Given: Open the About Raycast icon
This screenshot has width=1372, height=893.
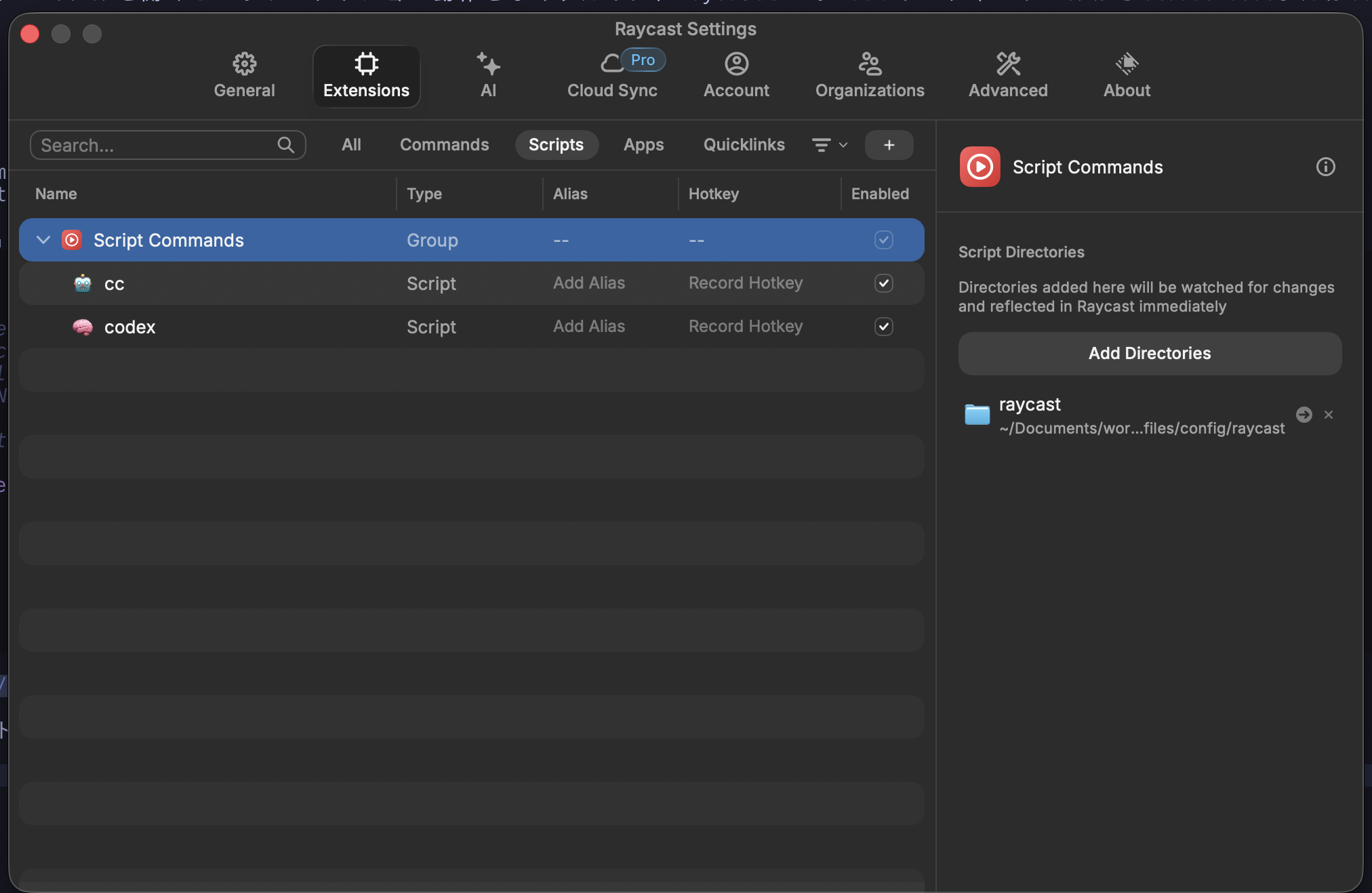Looking at the screenshot, I should pyautogui.click(x=1127, y=64).
